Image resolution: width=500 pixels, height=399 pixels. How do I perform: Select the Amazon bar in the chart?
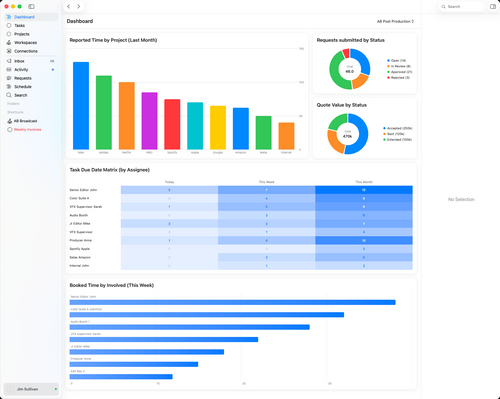241,129
